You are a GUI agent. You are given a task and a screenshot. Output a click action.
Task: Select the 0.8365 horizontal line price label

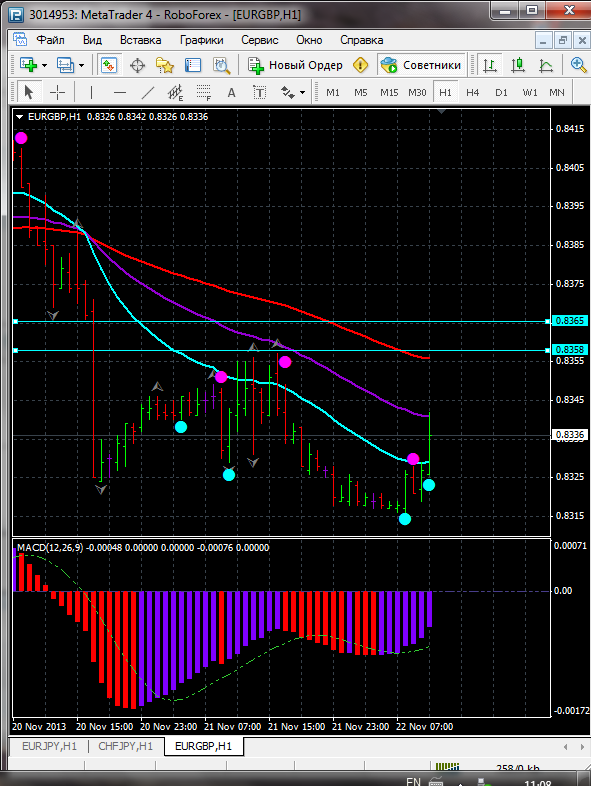click(x=569, y=321)
